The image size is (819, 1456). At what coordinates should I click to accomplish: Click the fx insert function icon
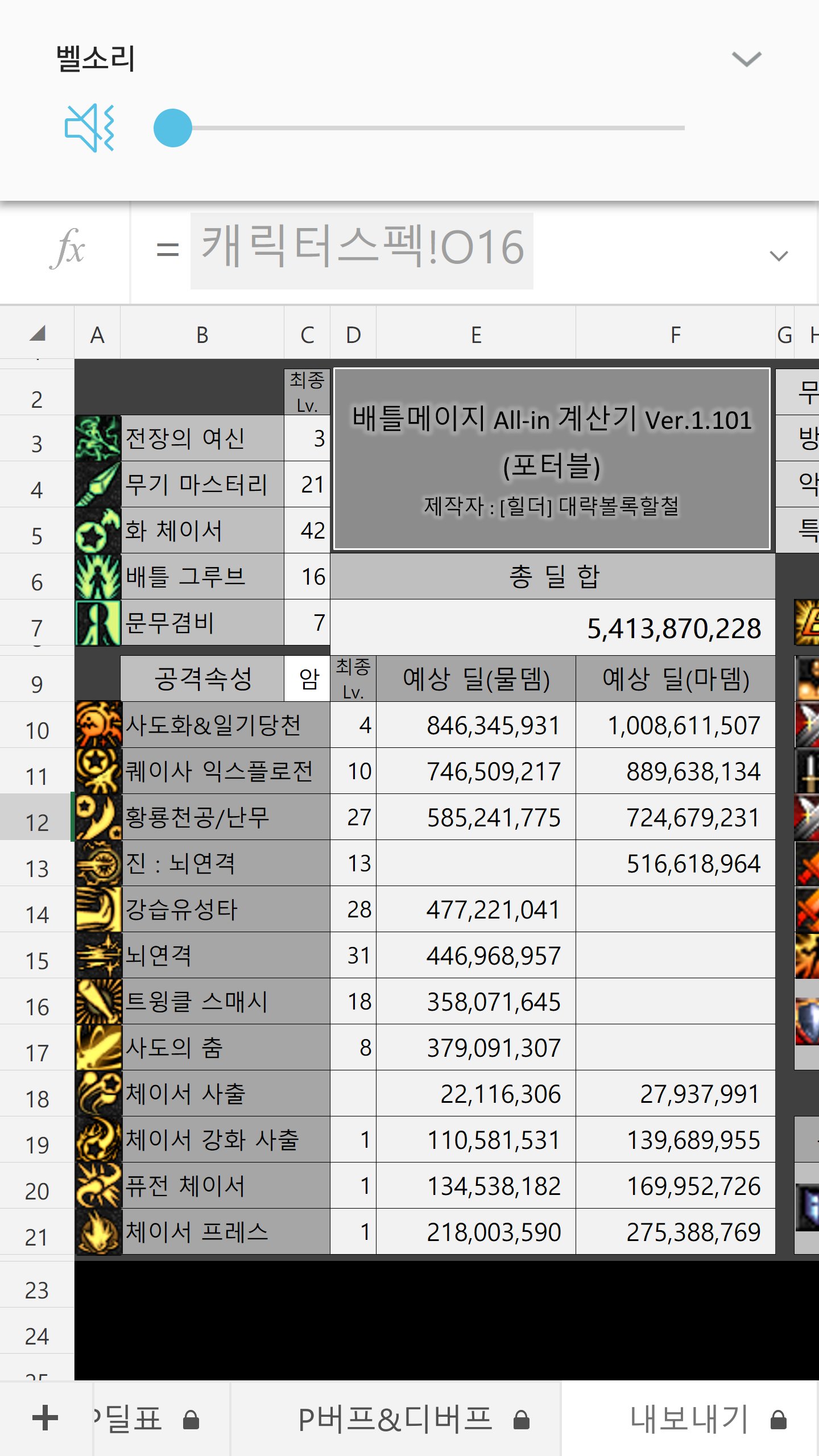[68, 249]
